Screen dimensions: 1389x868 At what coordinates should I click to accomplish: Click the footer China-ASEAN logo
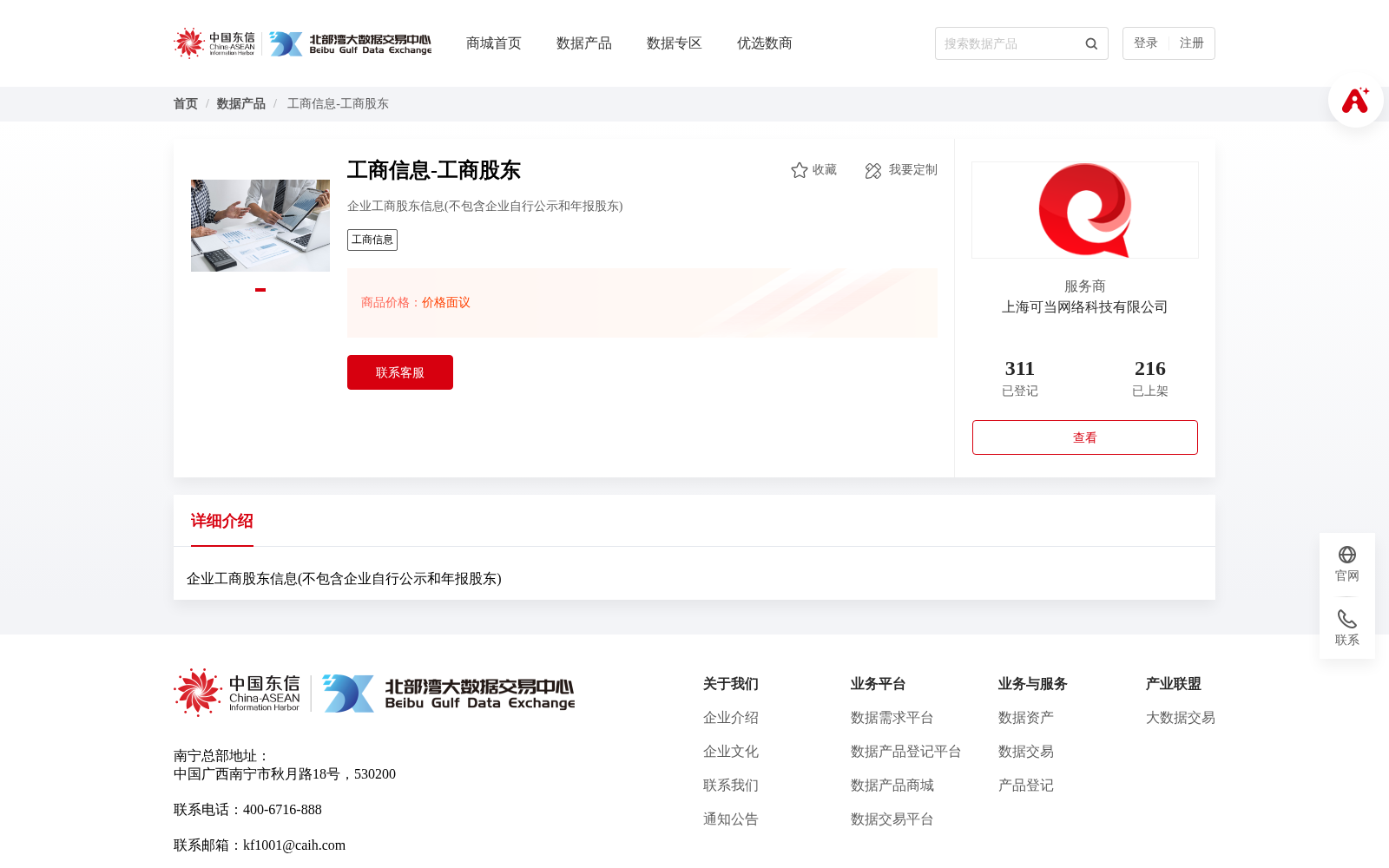(x=237, y=693)
